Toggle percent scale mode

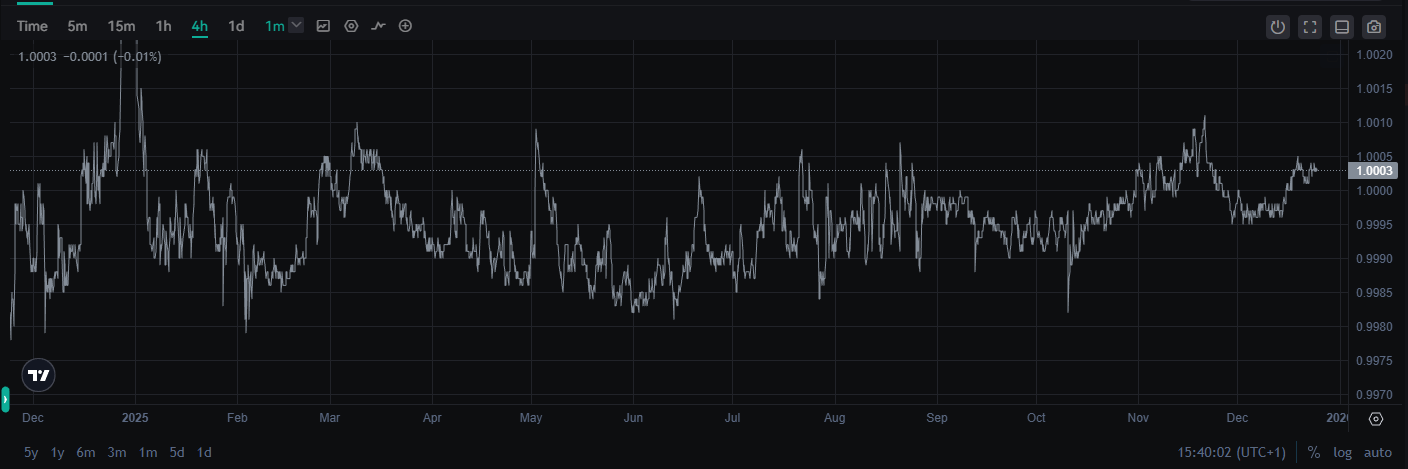coord(1314,453)
